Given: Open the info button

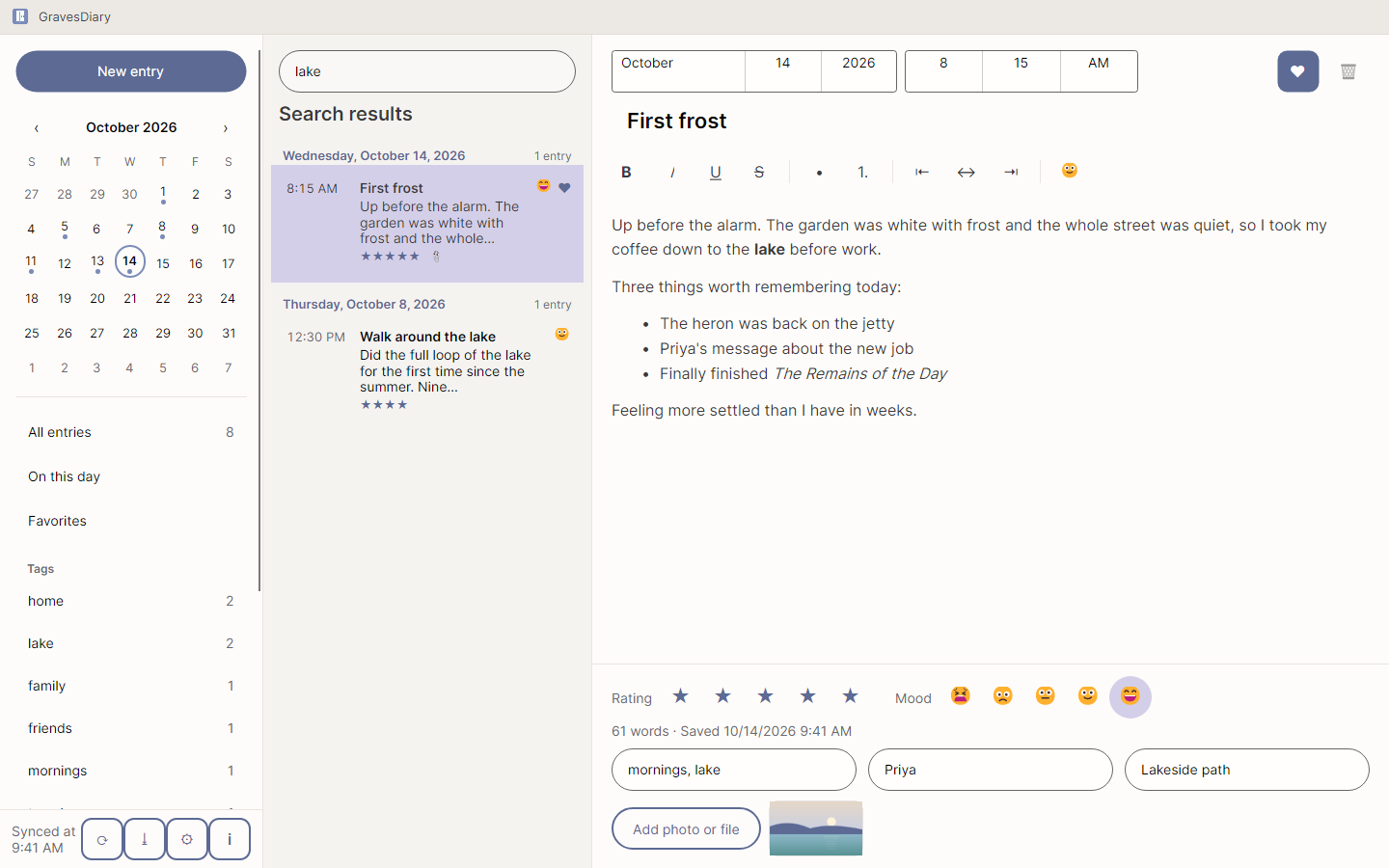Looking at the screenshot, I should [x=230, y=839].
